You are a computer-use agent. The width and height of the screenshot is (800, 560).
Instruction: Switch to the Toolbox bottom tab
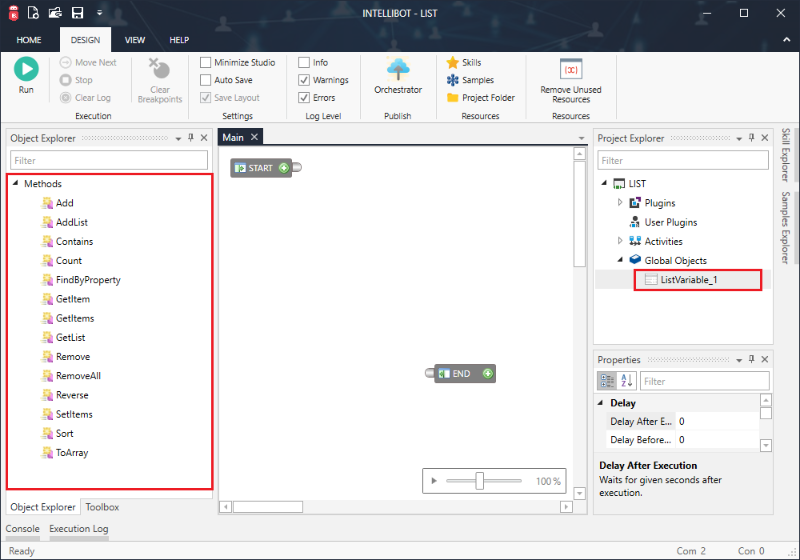[x=102, y=507]
